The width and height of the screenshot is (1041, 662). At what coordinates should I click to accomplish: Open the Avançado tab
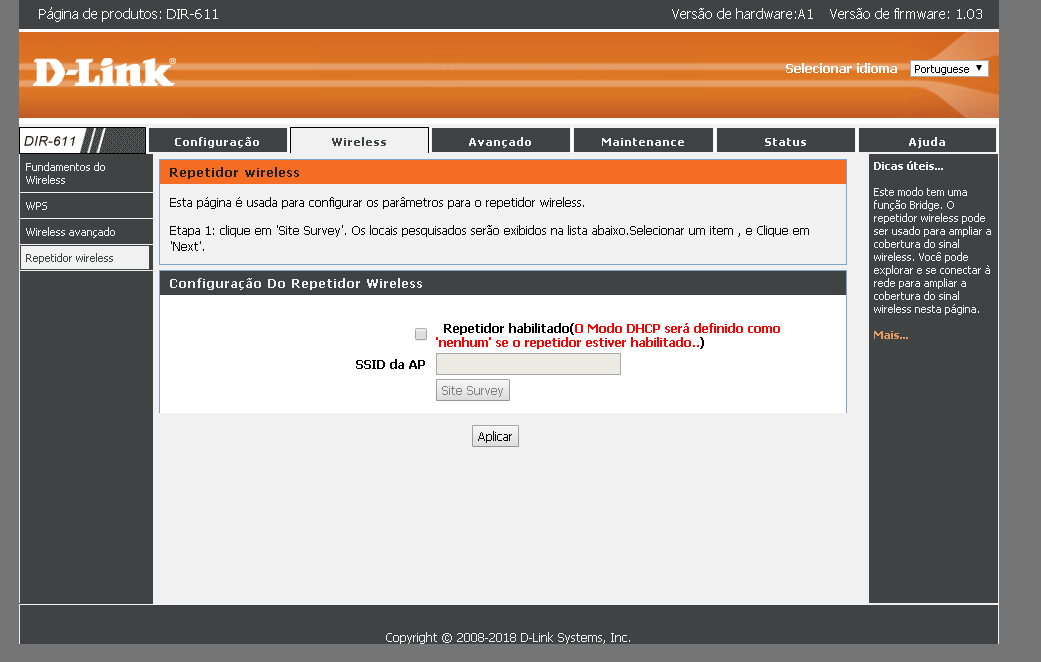pos(501,141)
